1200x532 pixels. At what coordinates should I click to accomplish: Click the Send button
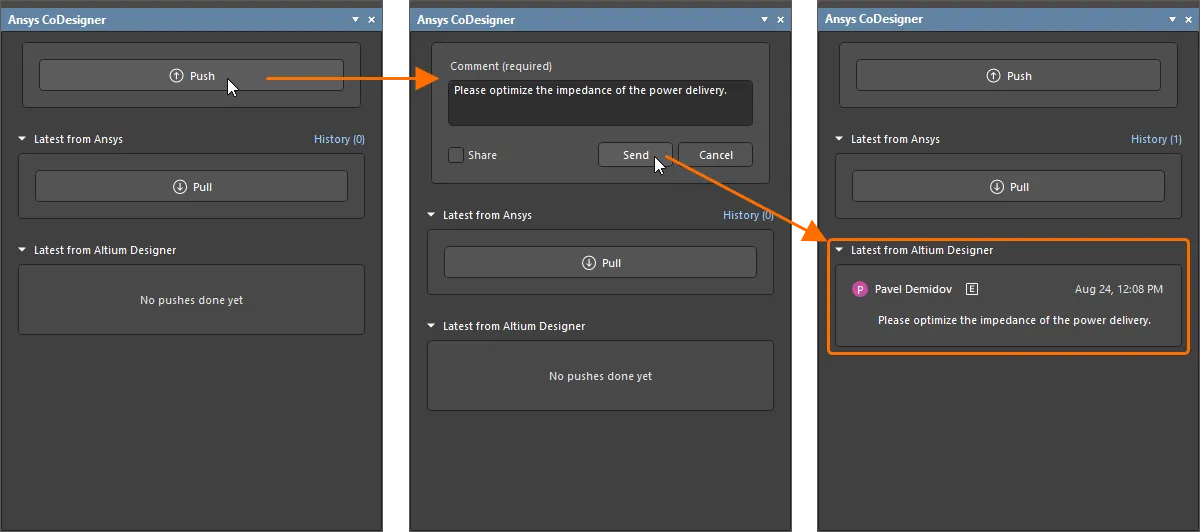coord(635,155)
